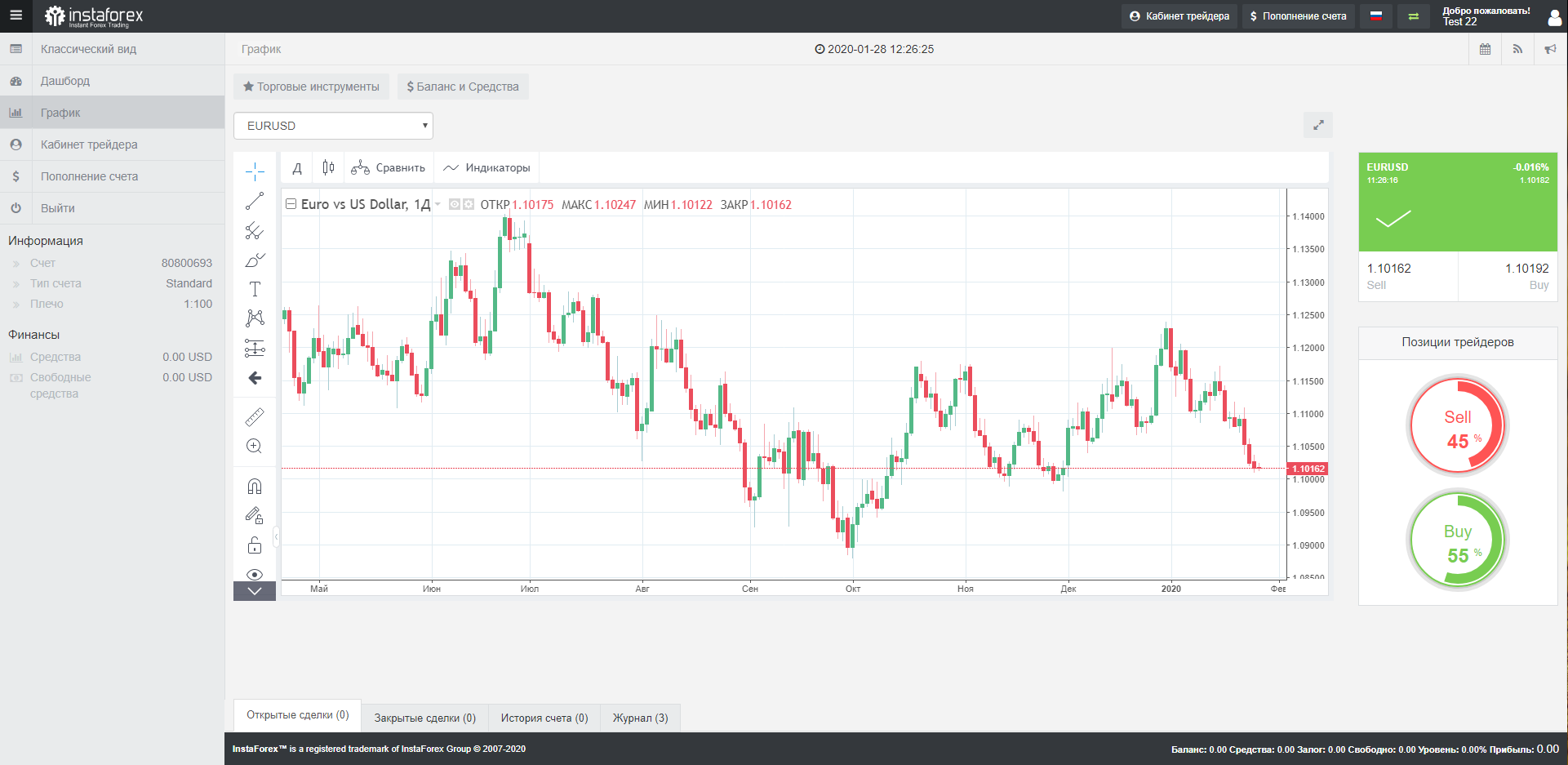
Task: Toggle visibility of chart drawings with eye icon
Action: pos(254,572)
